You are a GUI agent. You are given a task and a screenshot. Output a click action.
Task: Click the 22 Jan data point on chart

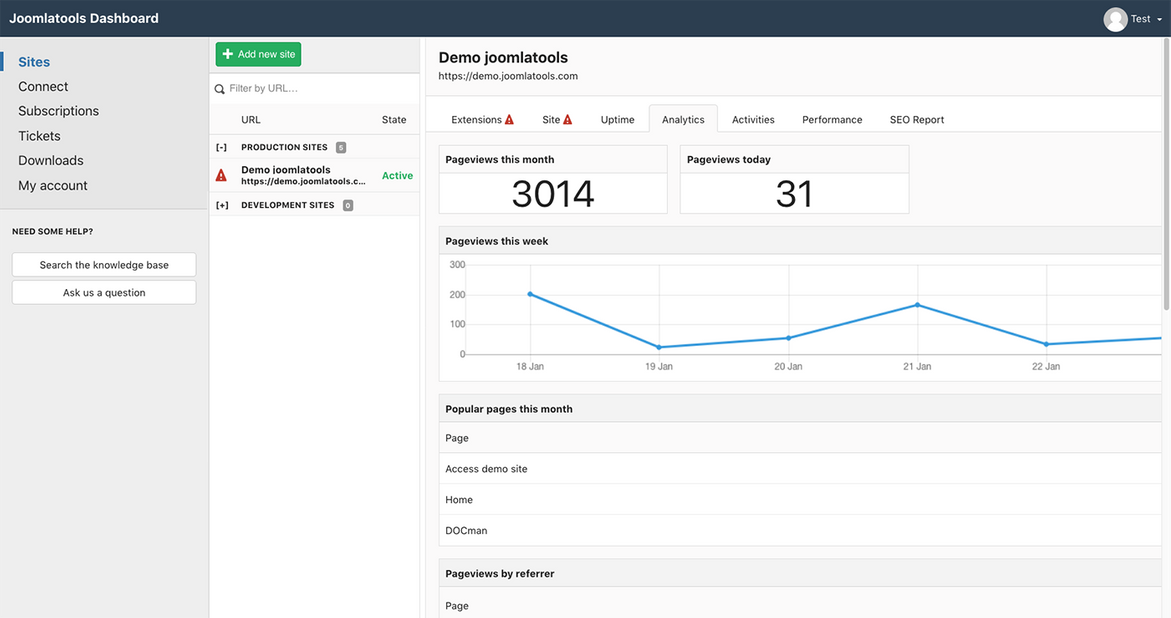[1046, 344]
